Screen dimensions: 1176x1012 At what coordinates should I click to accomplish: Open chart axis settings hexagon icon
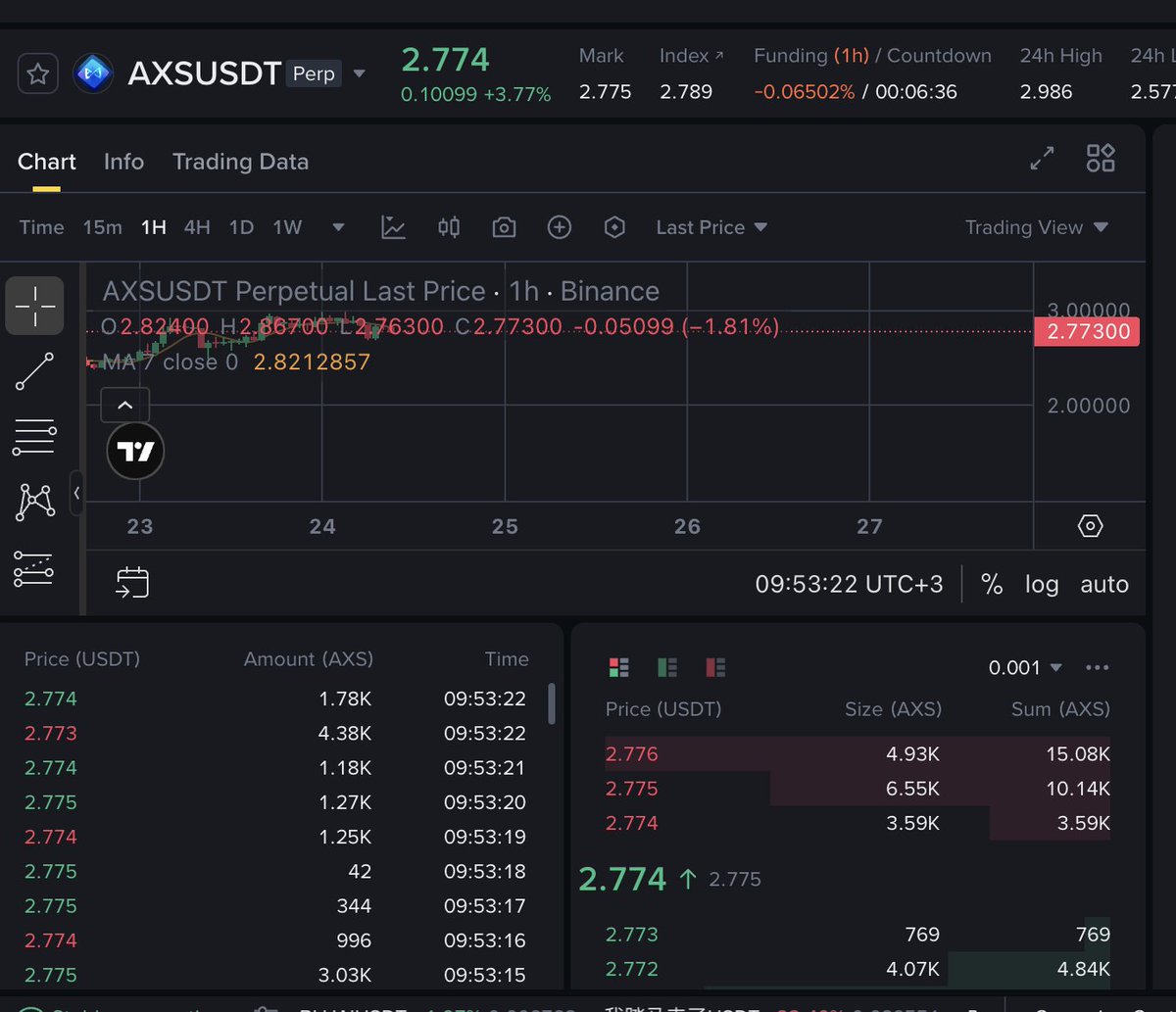tap(1090, 526)
